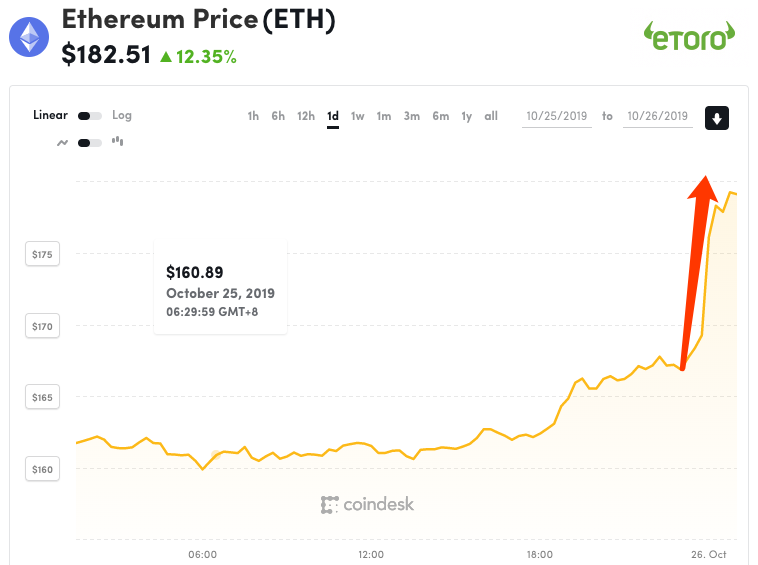
Task: Click the 18:00 time axis marker
Action: (540, 553)
